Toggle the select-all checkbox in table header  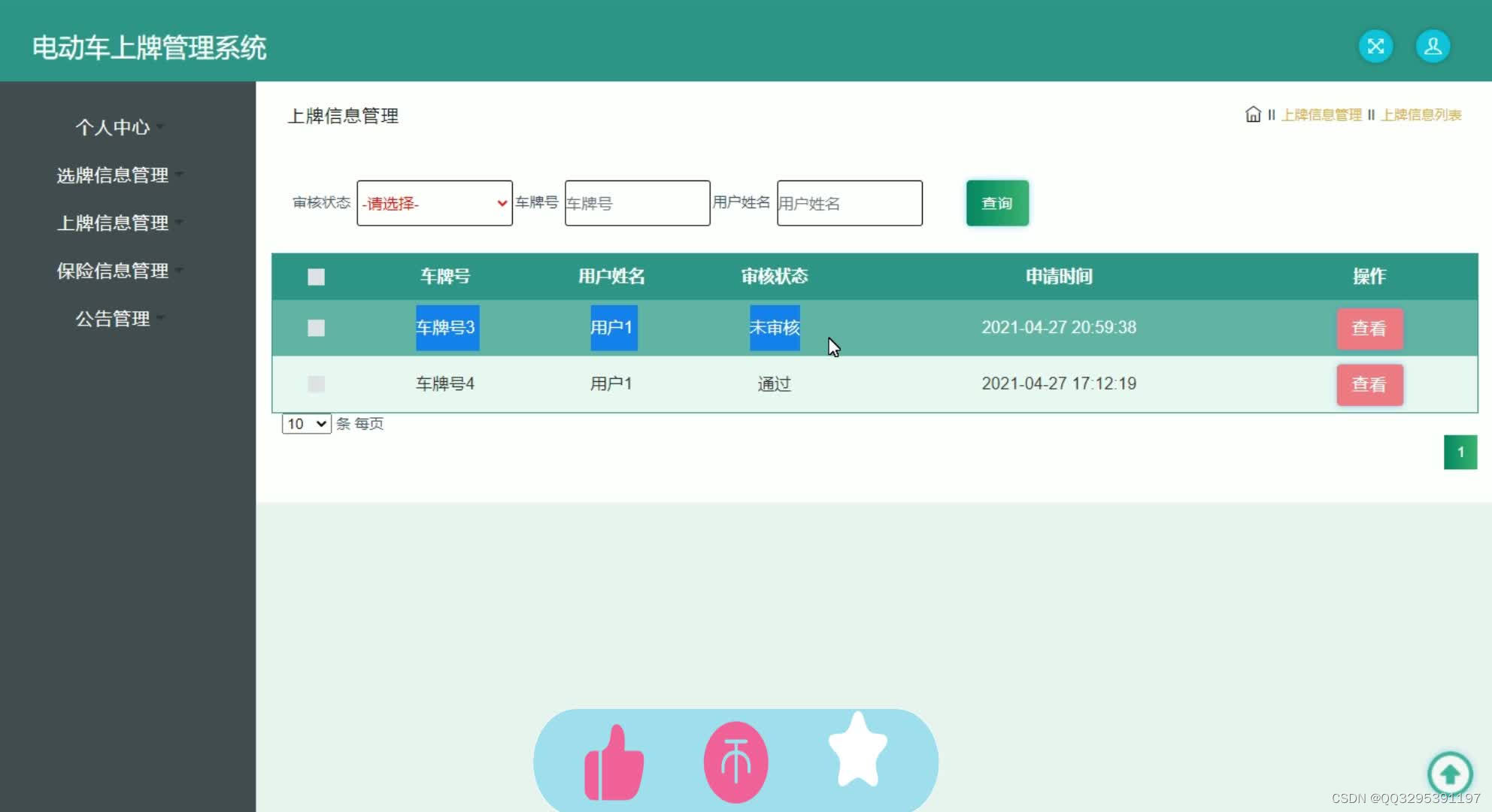[316, 277]
